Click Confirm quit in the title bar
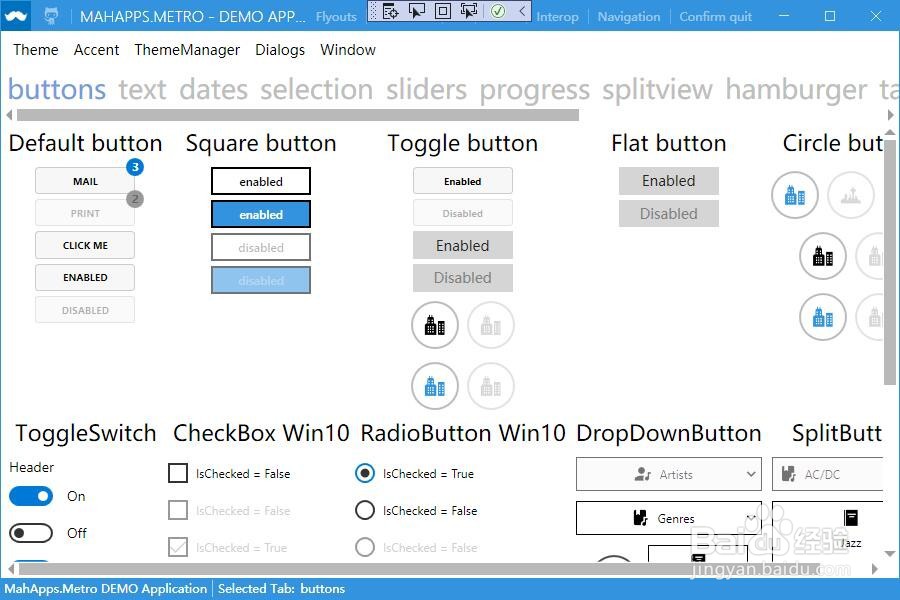Screen dimensions: 900x600 coord(715,17)
